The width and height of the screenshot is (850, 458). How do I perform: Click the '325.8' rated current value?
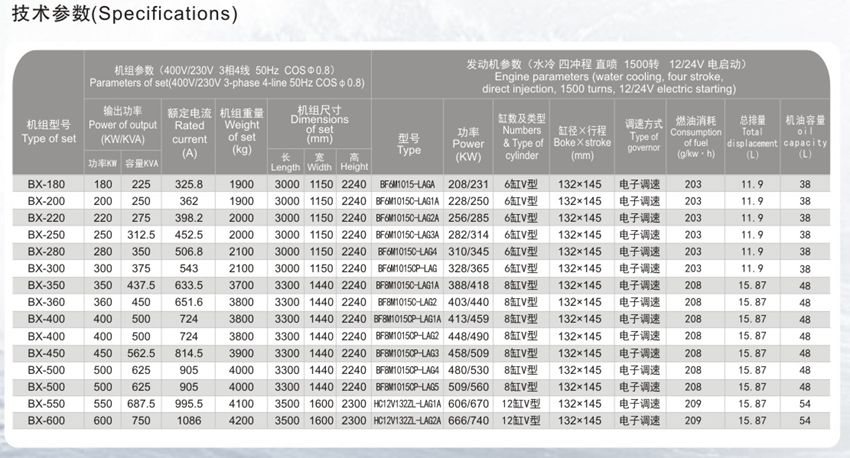coord(189,184)
